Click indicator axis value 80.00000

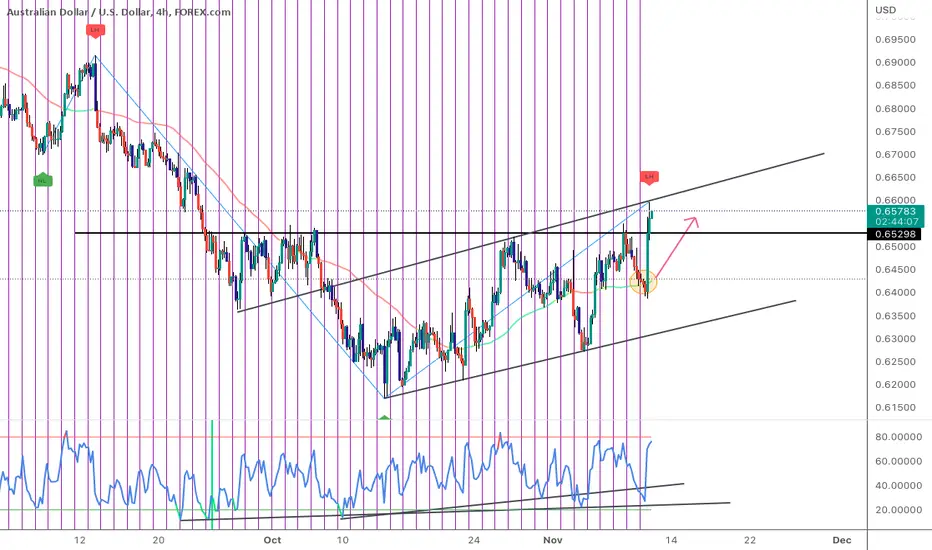899,436
